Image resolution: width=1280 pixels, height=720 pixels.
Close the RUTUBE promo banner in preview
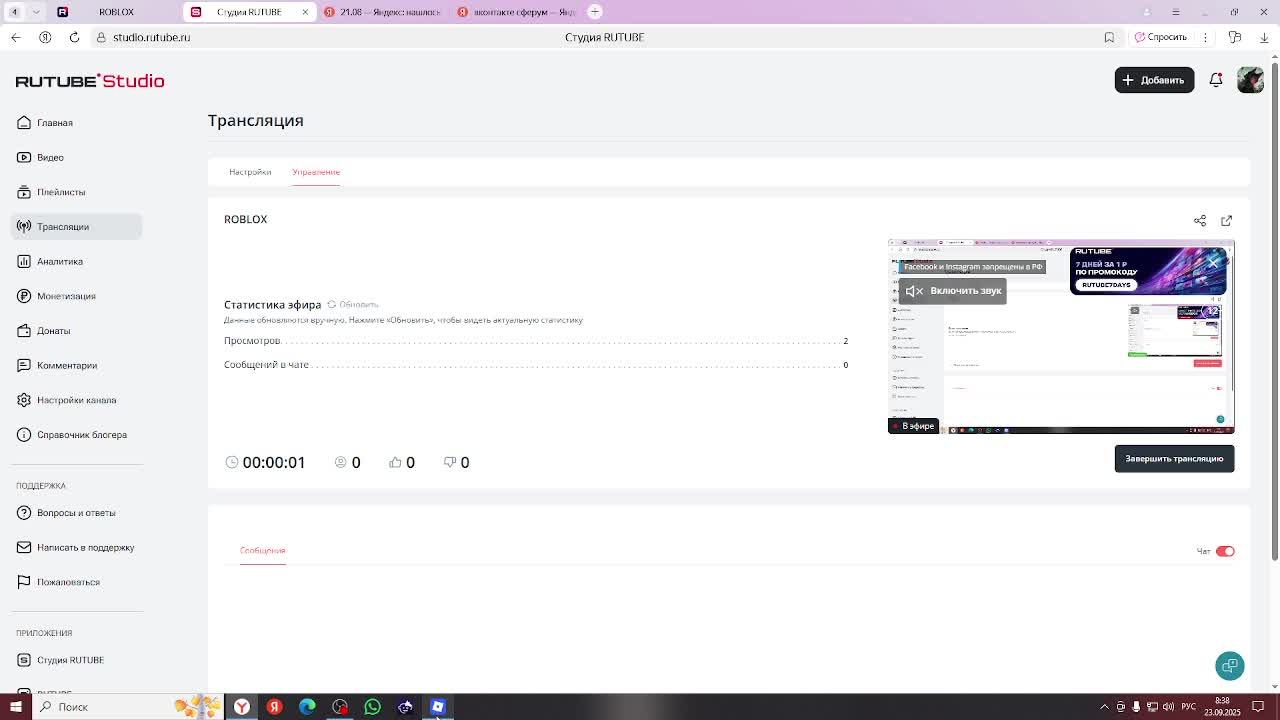[1213, 262]
